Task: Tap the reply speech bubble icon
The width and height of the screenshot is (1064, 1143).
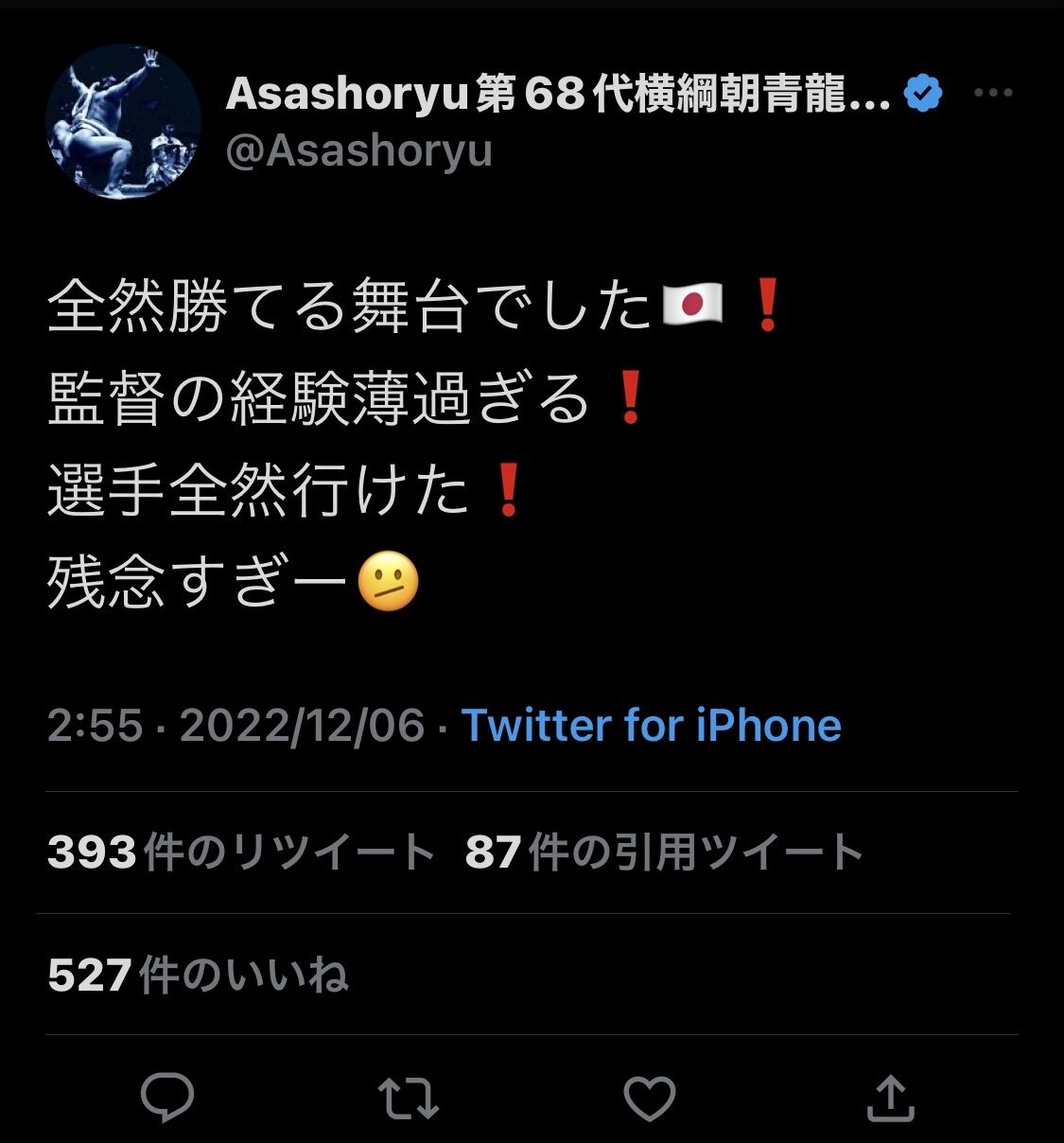Action: pyautogui.click(x=167, y=1098)
